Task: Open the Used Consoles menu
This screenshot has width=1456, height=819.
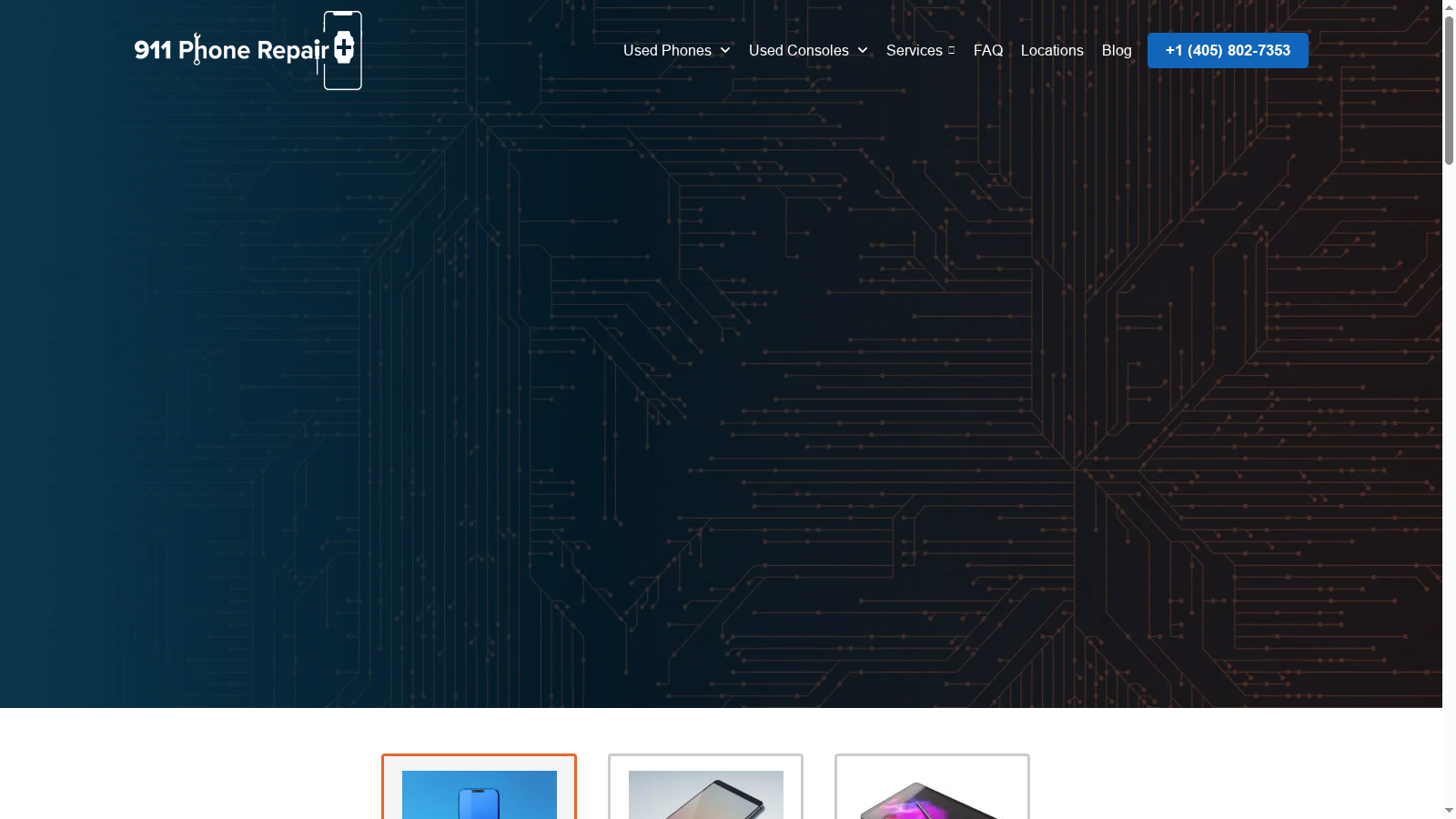Action: 798,51
